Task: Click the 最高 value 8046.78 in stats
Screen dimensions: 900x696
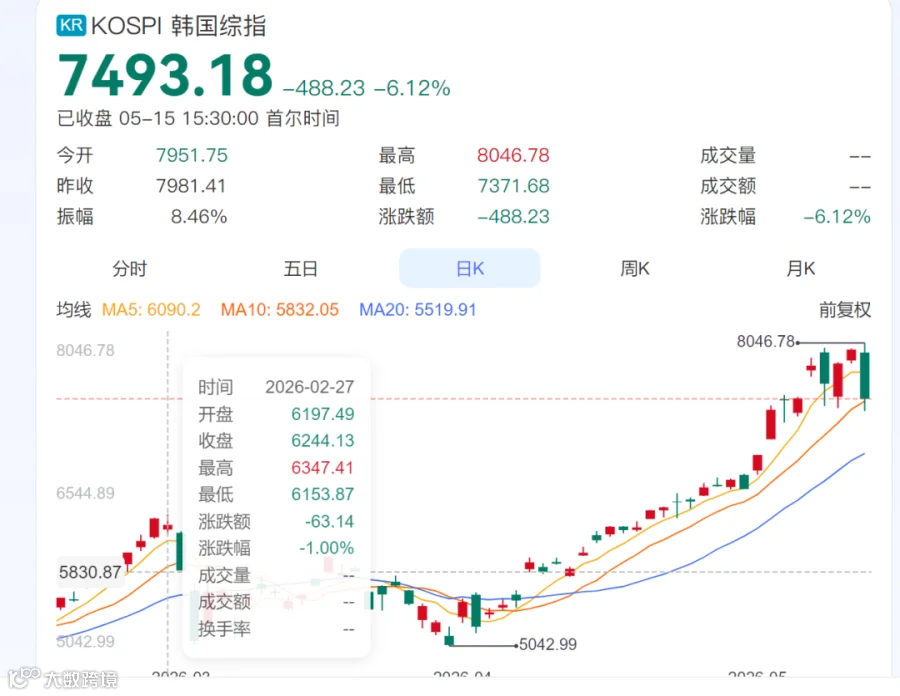Action: (513, 155)
